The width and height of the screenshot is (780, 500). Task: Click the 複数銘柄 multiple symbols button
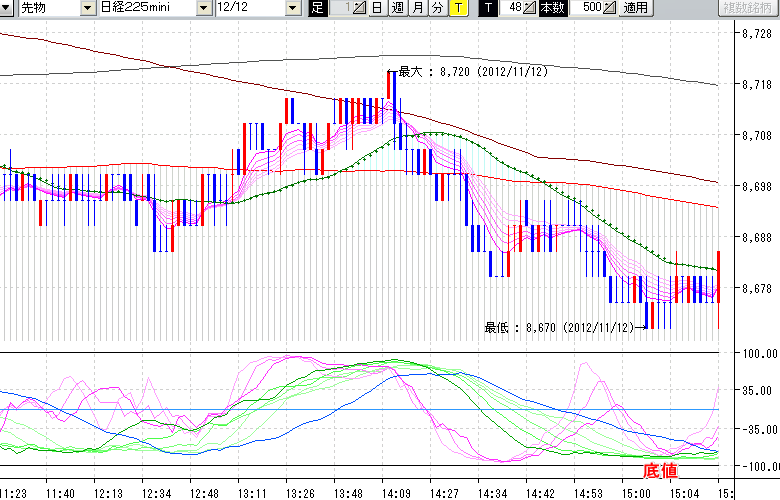[x=748, y=8]
